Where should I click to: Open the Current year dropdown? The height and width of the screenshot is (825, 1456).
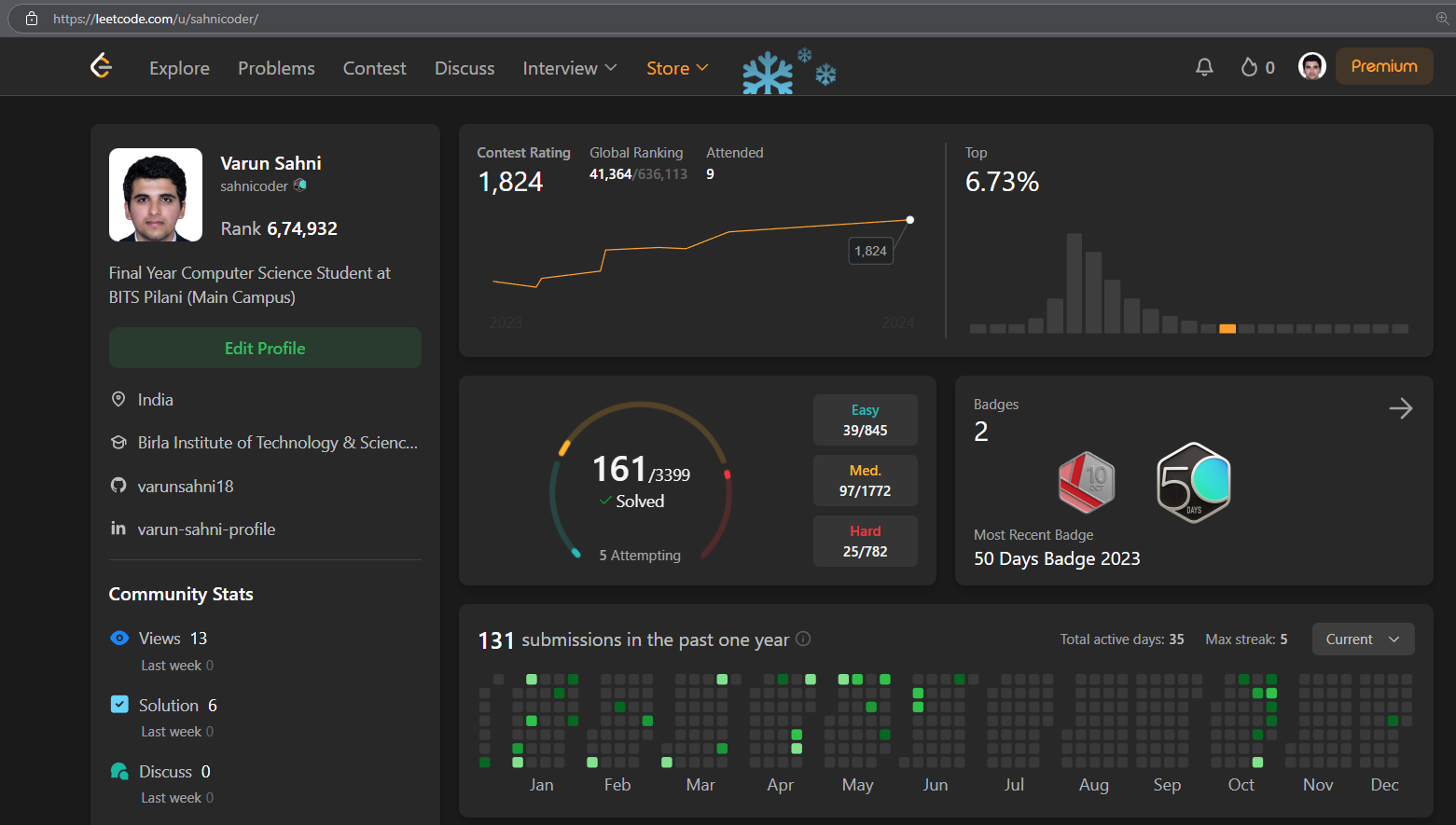(1363, 639)
